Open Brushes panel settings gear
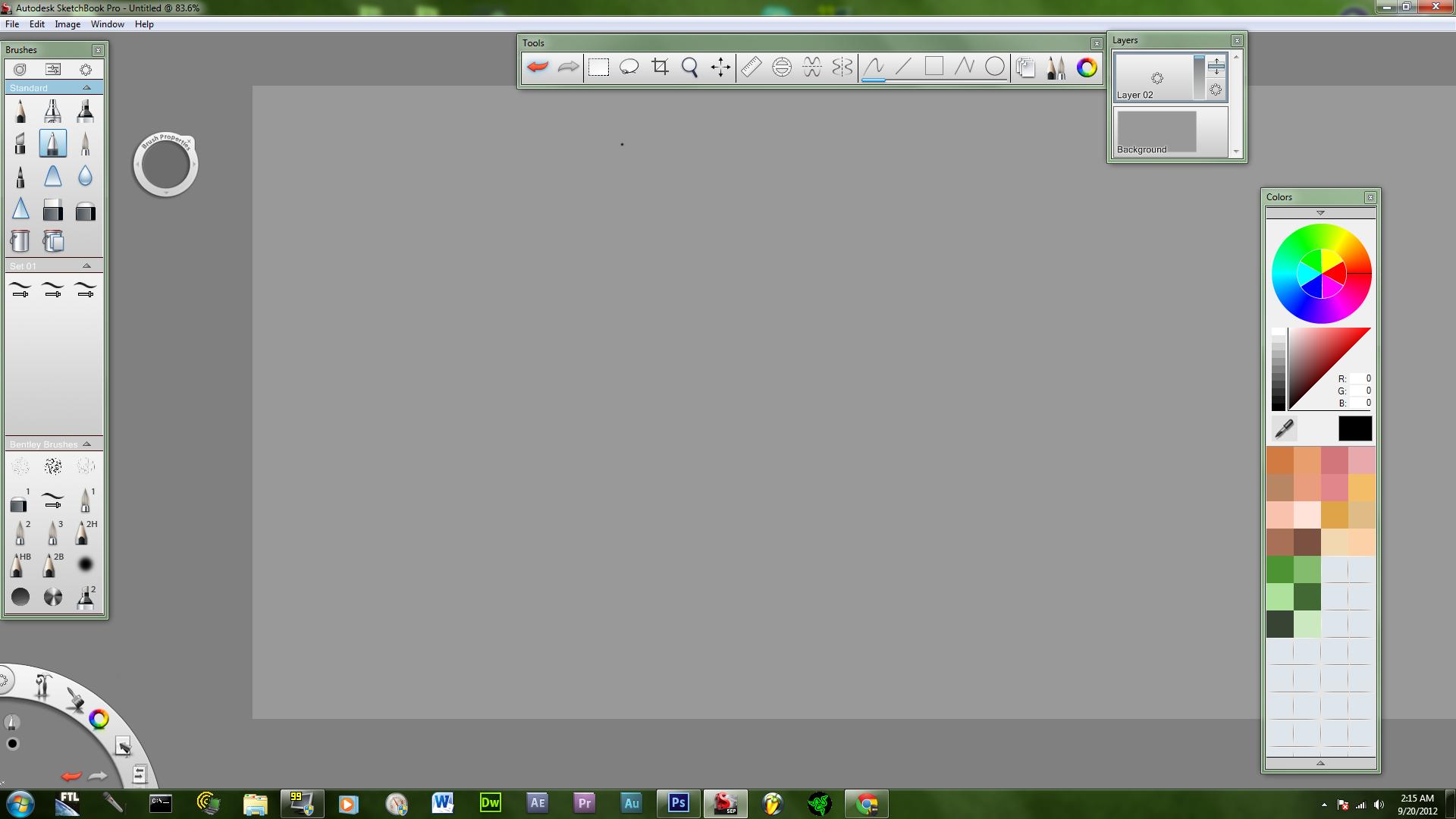 (x=86, y=69)
